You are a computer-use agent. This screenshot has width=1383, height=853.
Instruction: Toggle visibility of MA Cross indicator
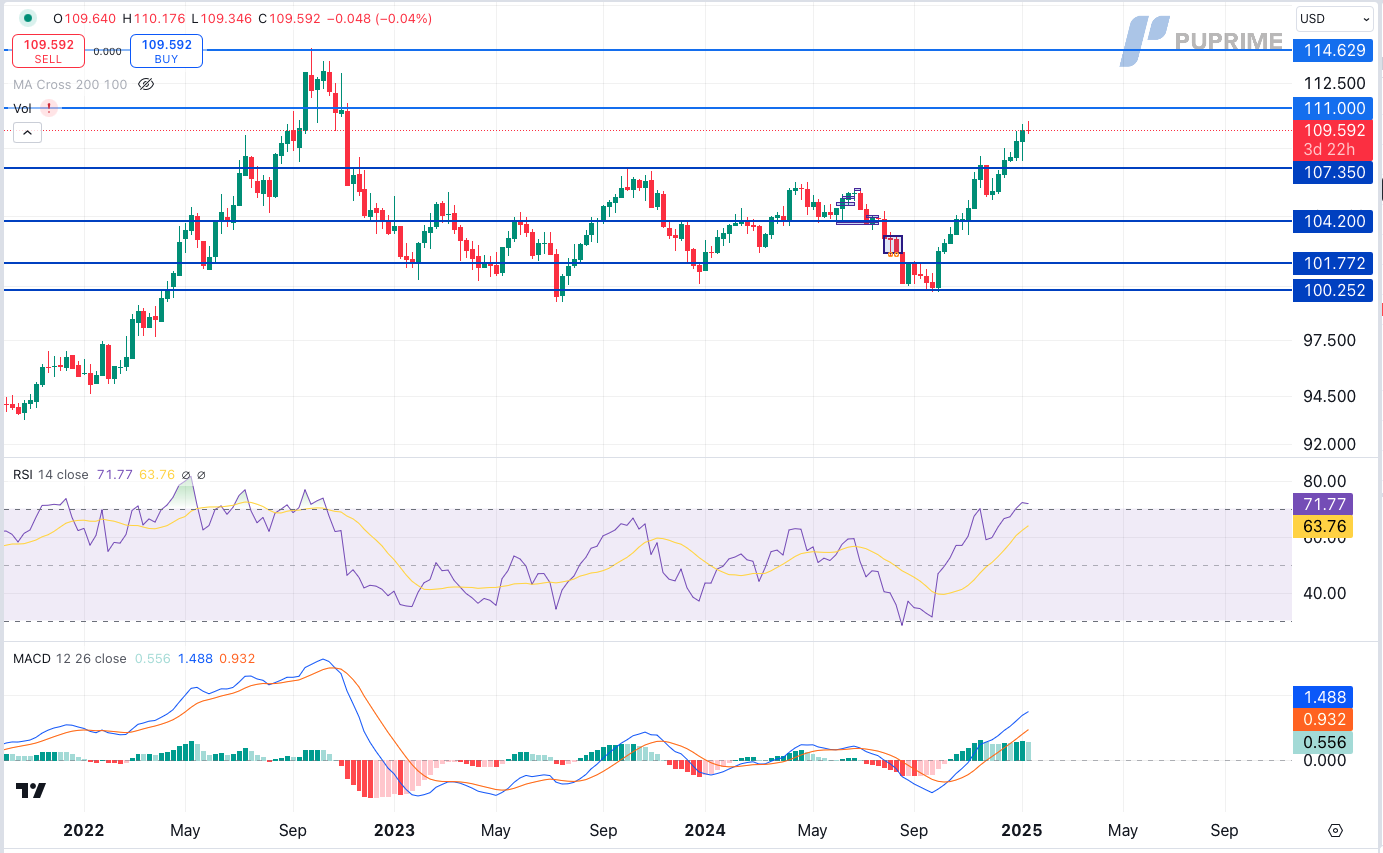pyautogui.click(x=145, y=84)
